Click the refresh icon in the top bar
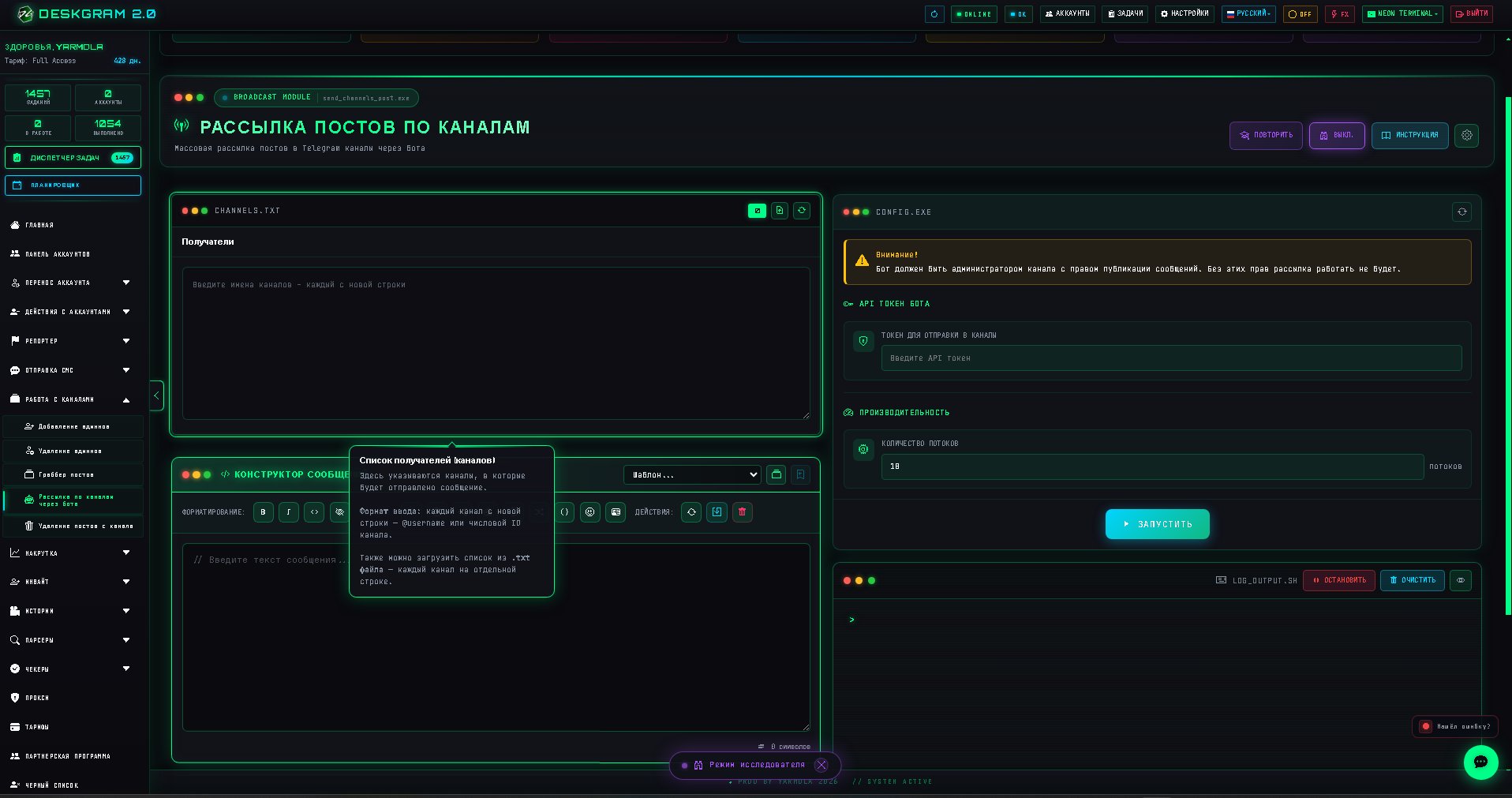This screenshot has width=1512, height=798. (934, 14)
